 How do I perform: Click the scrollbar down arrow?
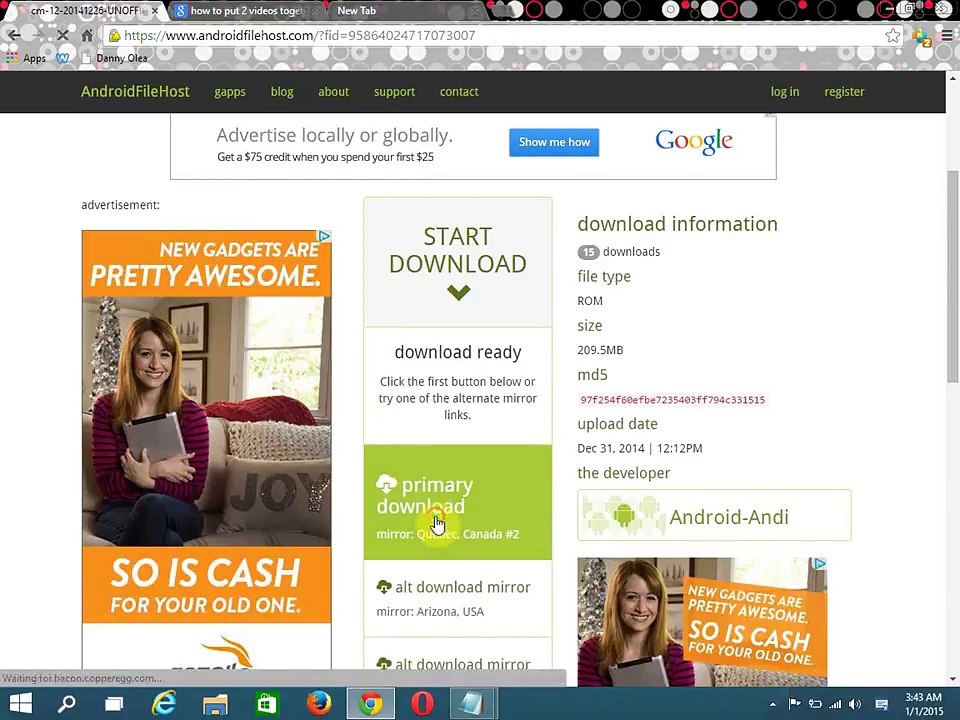tap(953, 679)
